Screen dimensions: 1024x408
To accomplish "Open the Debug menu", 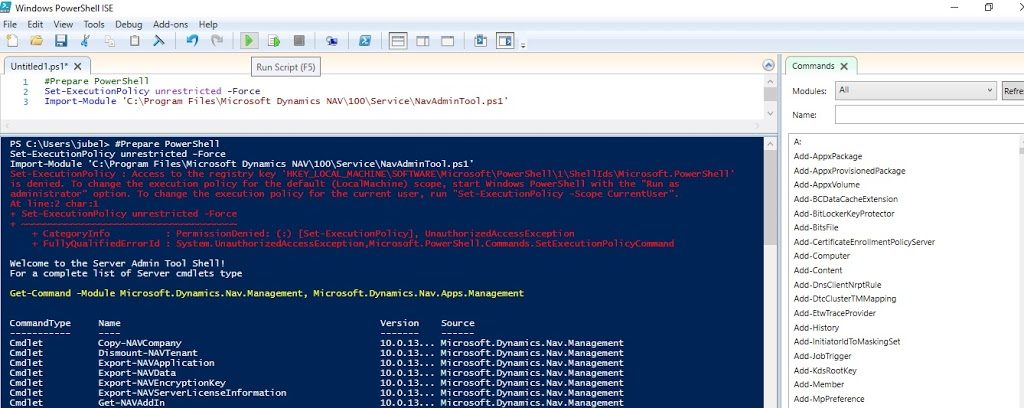I will [129, 24].
